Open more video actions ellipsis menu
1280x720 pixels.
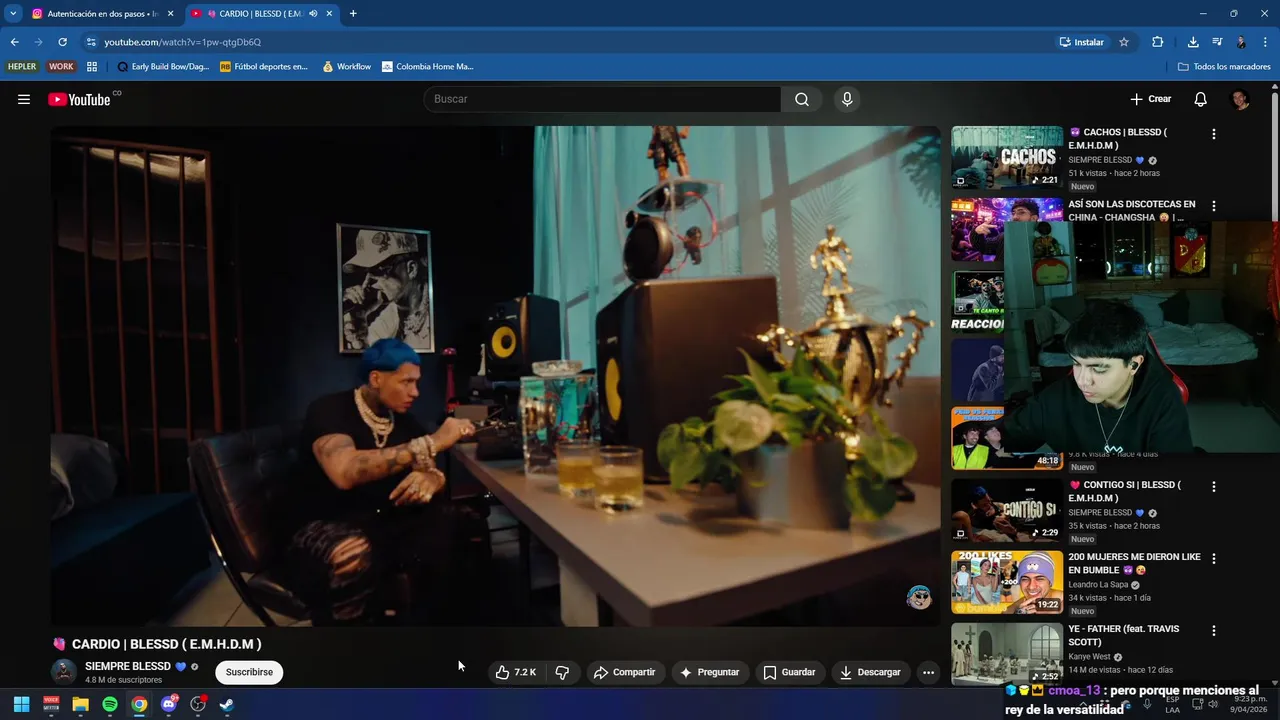coord(928,672)
